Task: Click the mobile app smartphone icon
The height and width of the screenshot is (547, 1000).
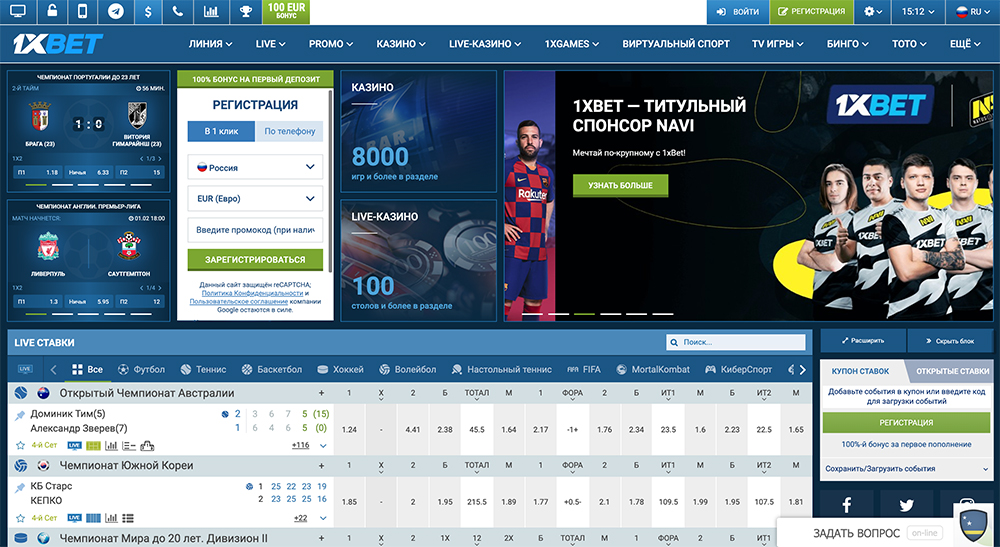Action: pyautogui.click(x=82, y=12)
